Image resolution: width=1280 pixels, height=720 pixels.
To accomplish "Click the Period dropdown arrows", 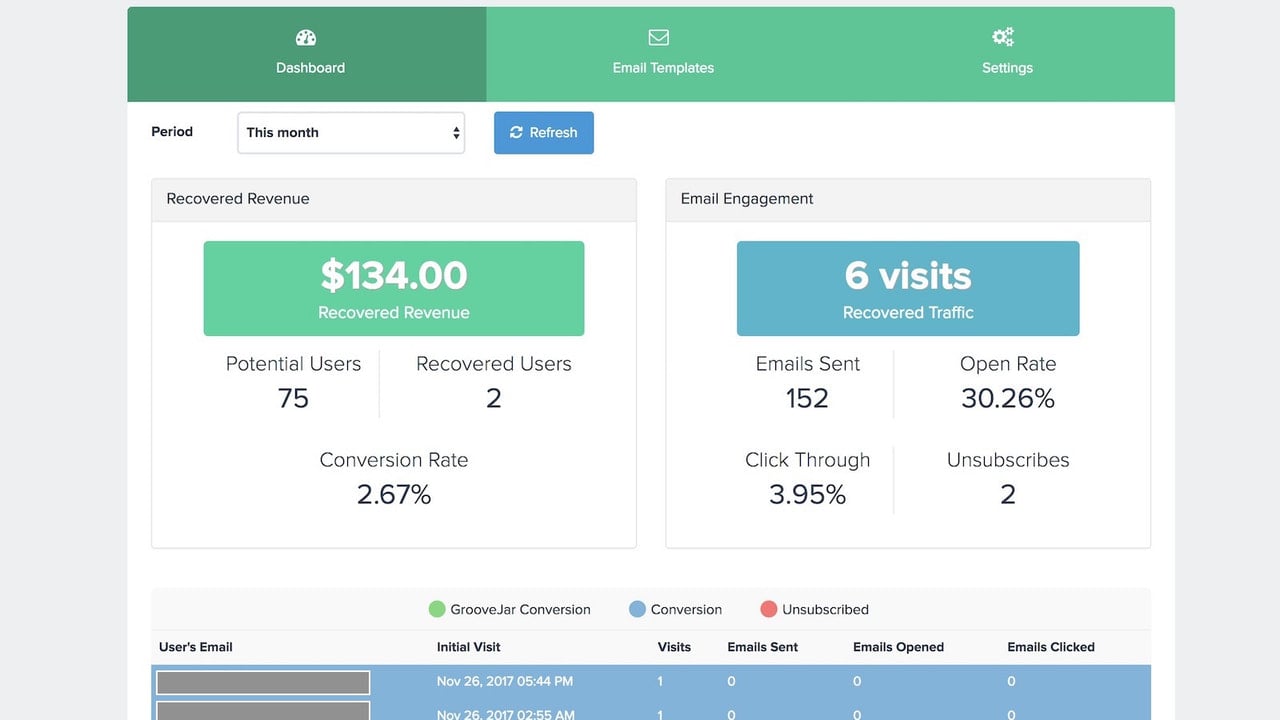I will click(456, 133).
